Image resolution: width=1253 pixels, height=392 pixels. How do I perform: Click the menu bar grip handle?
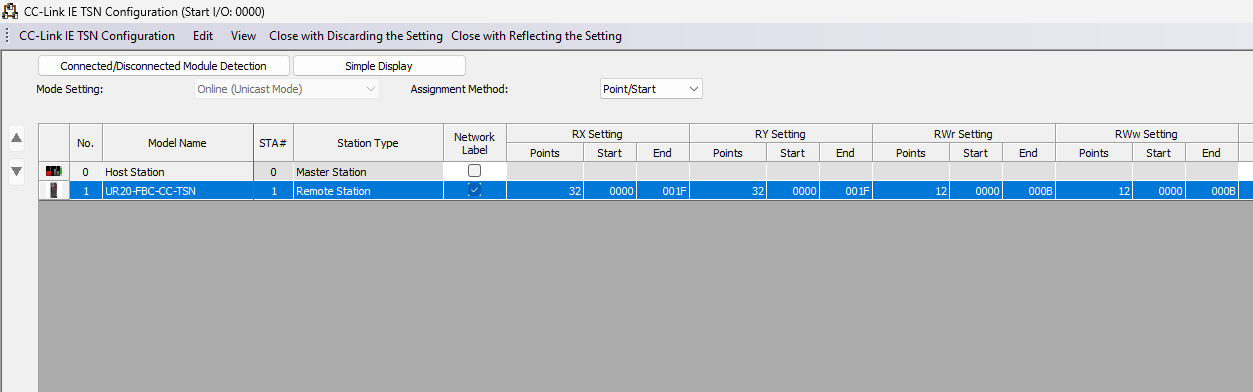(x=7, y=36)
